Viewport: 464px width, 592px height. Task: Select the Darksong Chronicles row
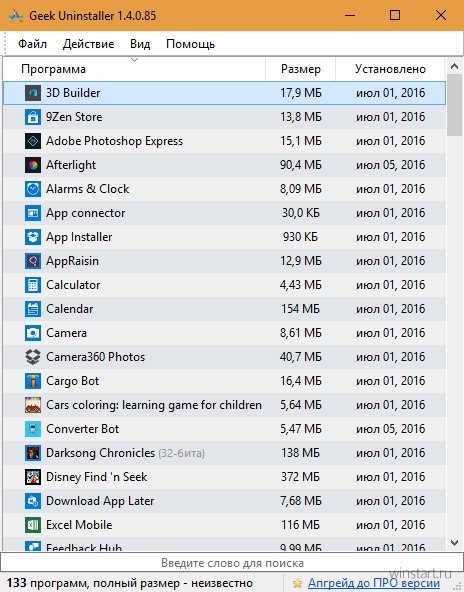coord(225,453)
